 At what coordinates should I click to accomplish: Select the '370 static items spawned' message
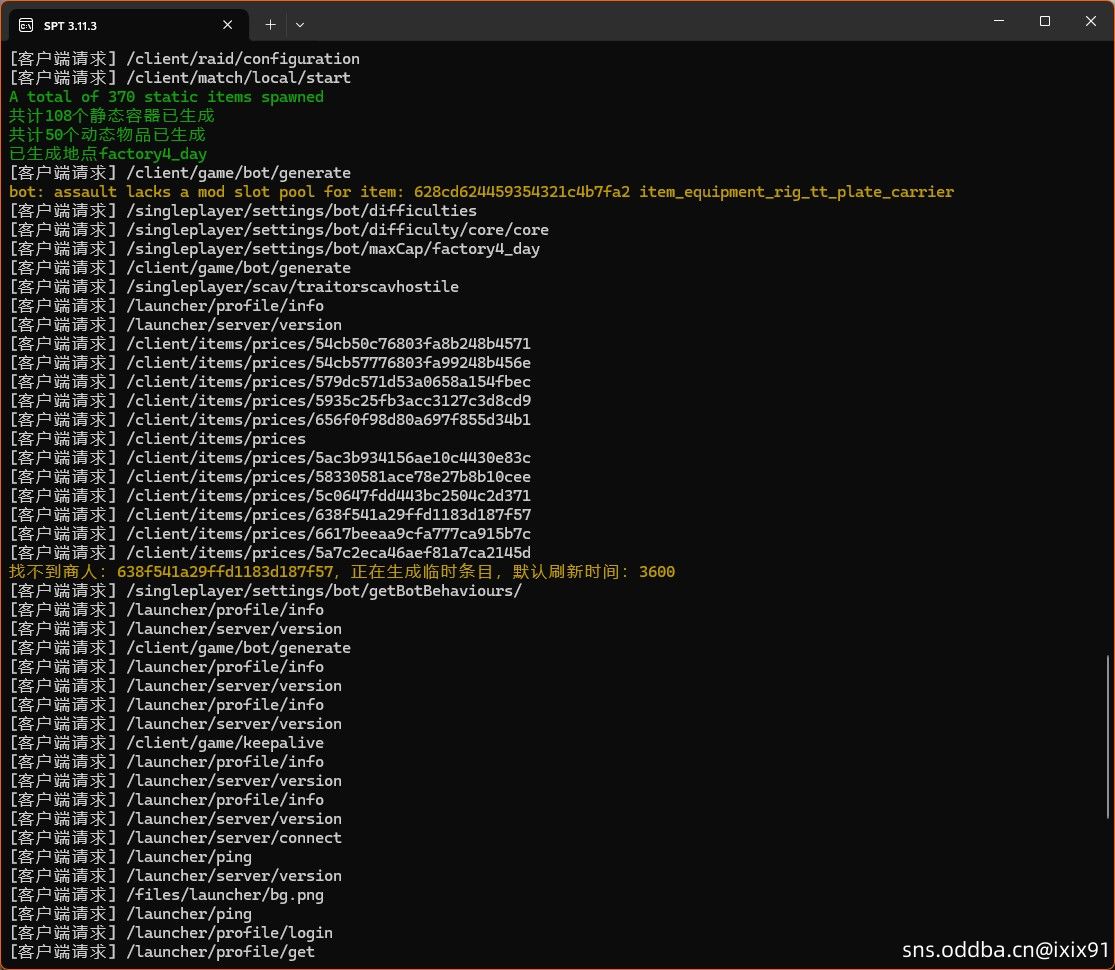pos(166,97)
